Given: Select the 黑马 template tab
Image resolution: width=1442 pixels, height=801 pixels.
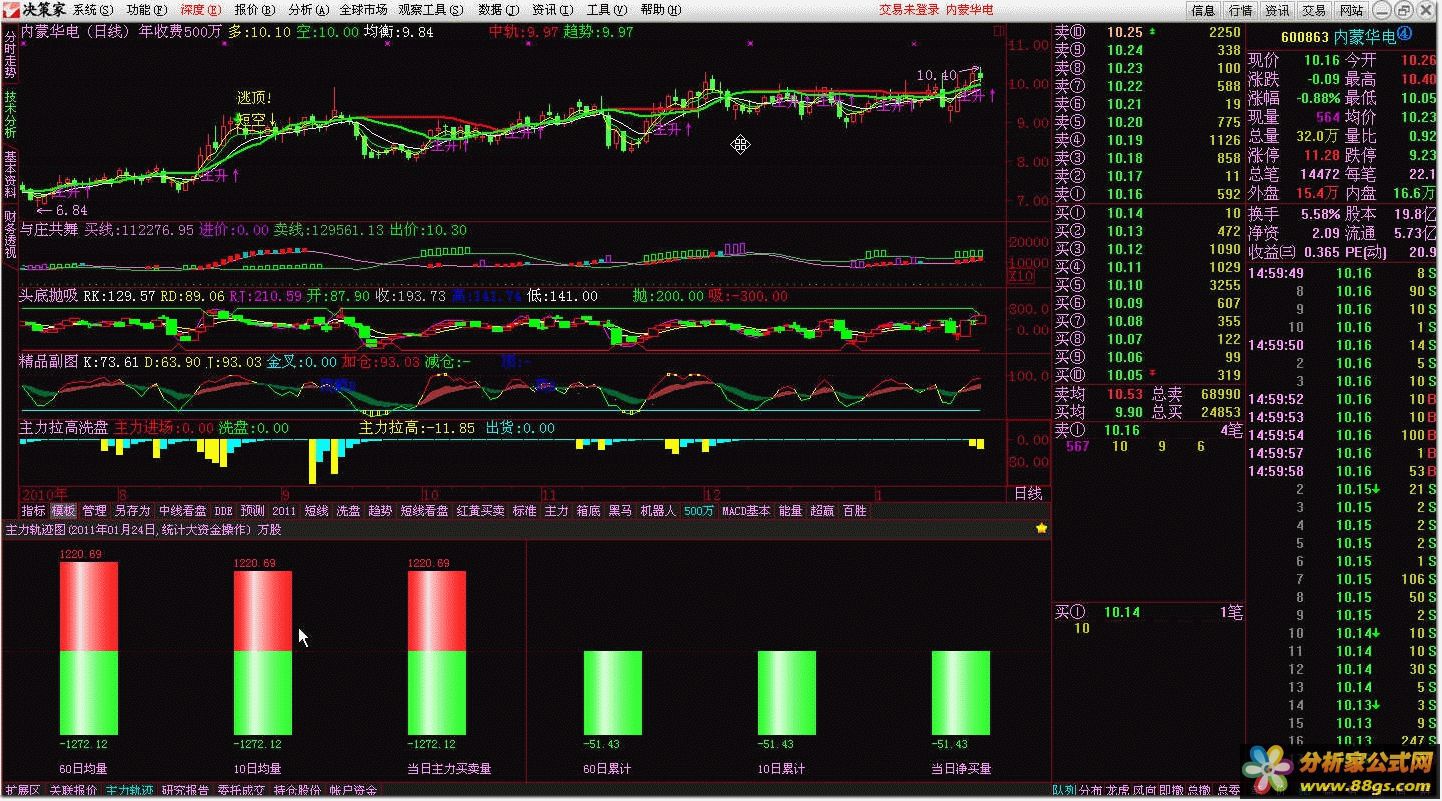Looking at the screenshot, I should [x=620, y=510].
